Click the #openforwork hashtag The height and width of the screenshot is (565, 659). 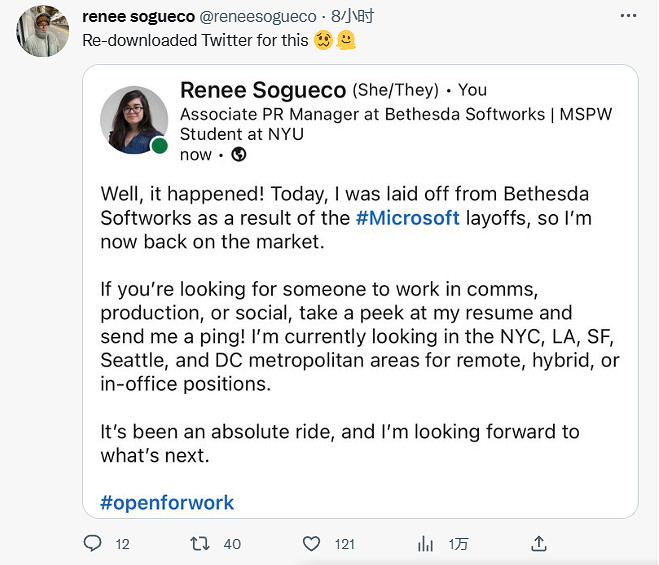pyautogui.click(x=167, y=502)
